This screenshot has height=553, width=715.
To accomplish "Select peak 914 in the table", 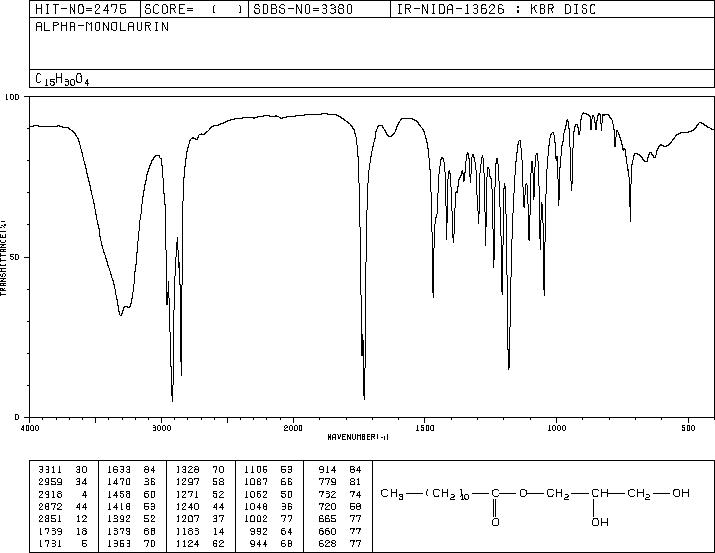I will [340, 470].
